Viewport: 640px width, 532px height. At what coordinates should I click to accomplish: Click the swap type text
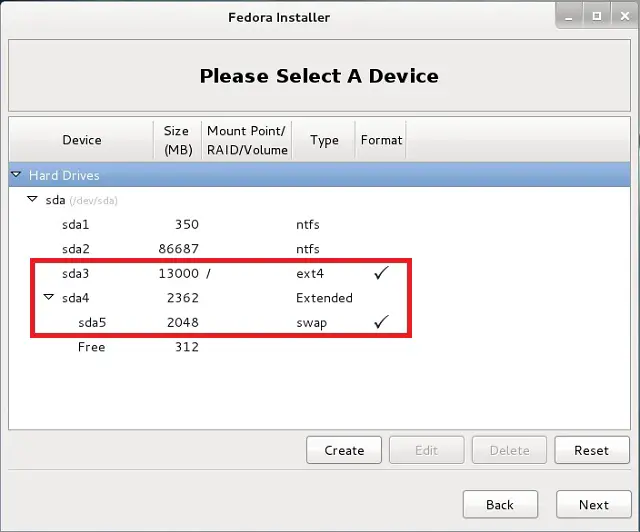pos(311,323)
